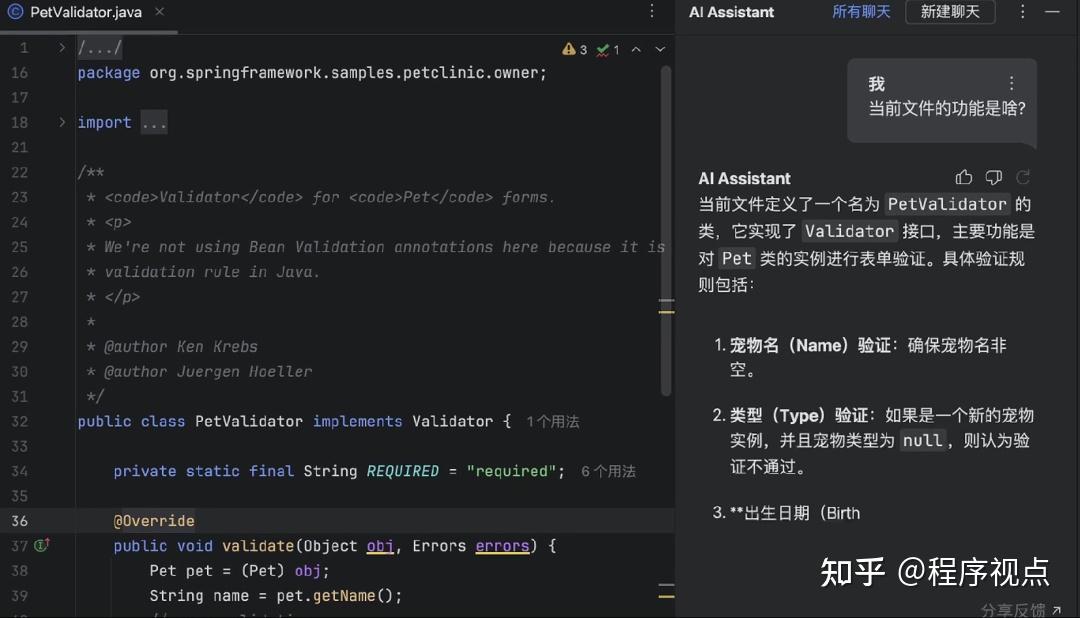Start a 新建聊天 new chat
1080x618 pixels.
tap(949, 12)
